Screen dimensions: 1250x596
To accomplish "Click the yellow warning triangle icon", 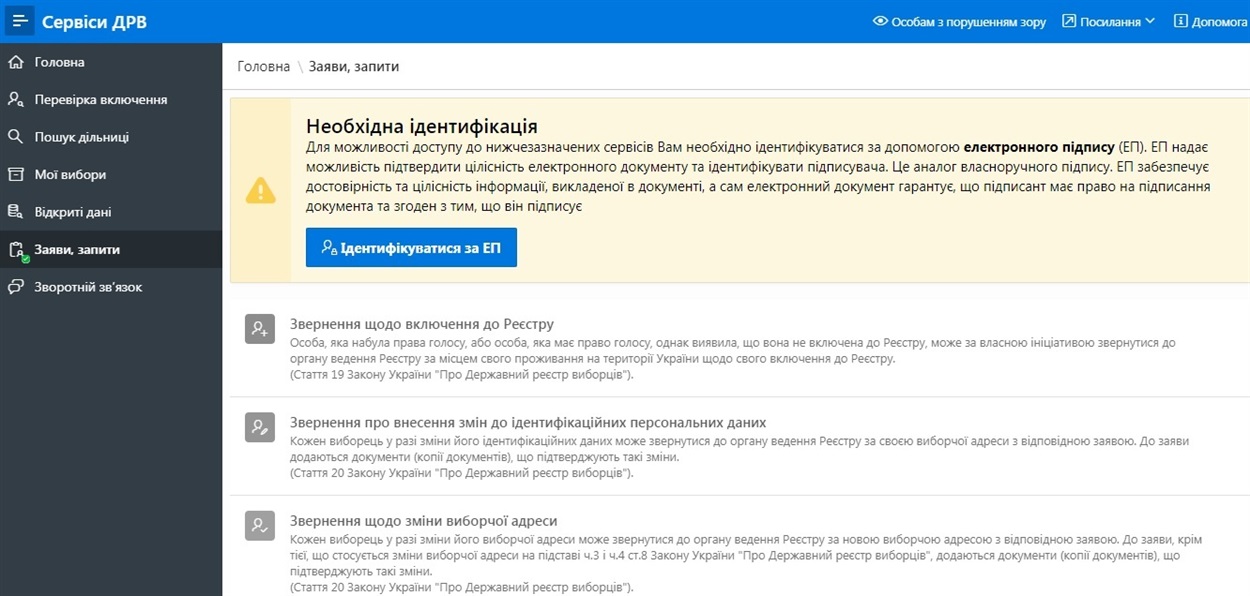I will click(x=260, y=190).
